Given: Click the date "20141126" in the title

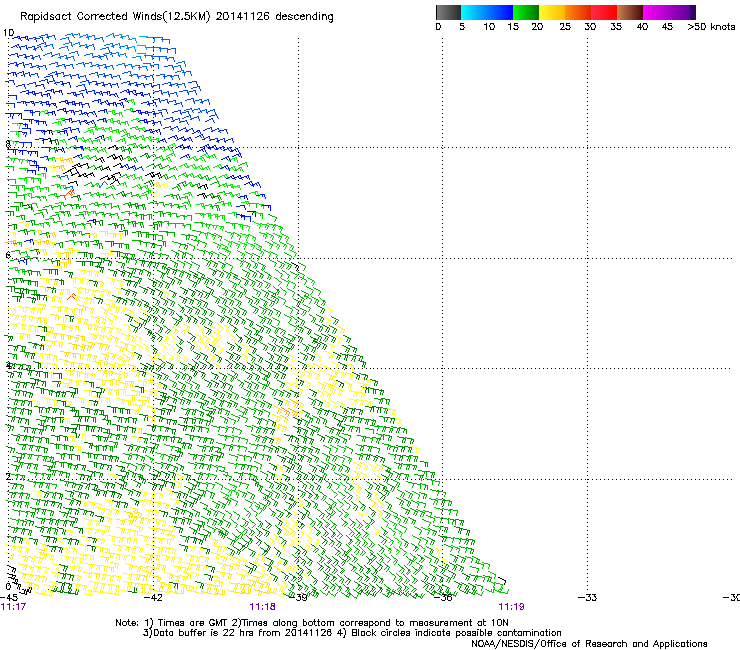Looking at the screenshot, I should [243, 17].
